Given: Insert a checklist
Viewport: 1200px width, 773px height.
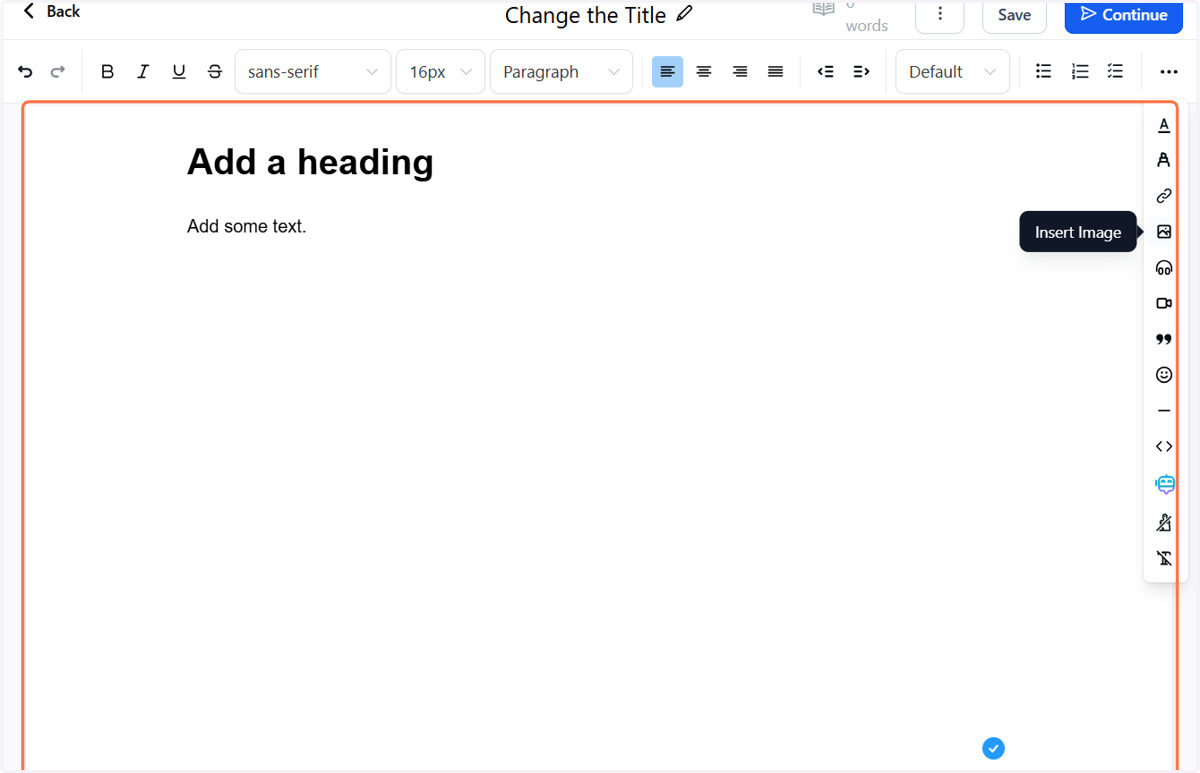Looking at the screenshot, I should coord(1116,72).
